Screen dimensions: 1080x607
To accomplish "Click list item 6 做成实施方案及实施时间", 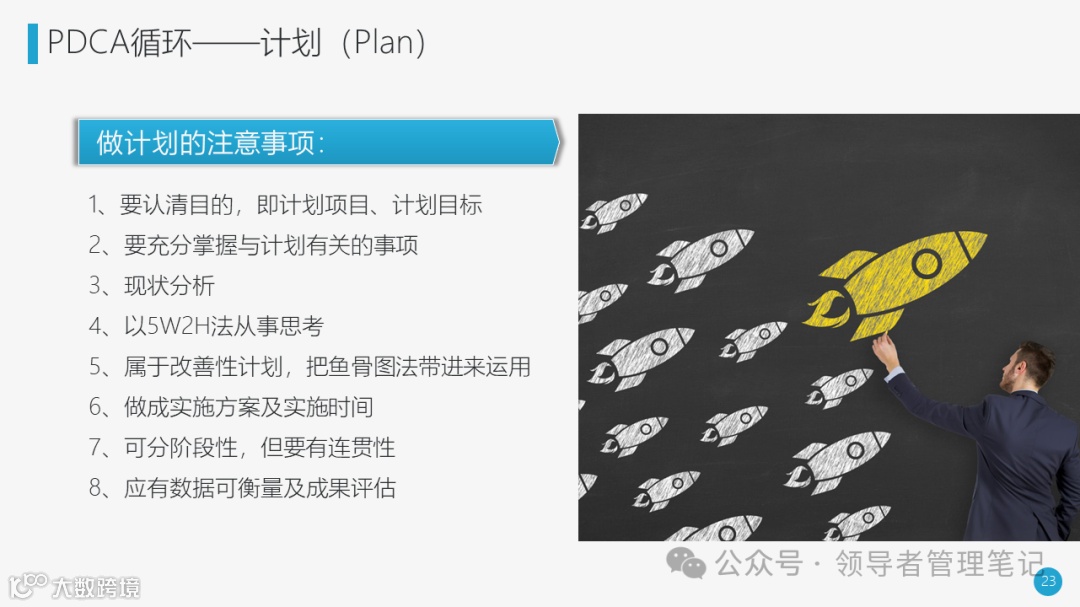I will (231, 407).
